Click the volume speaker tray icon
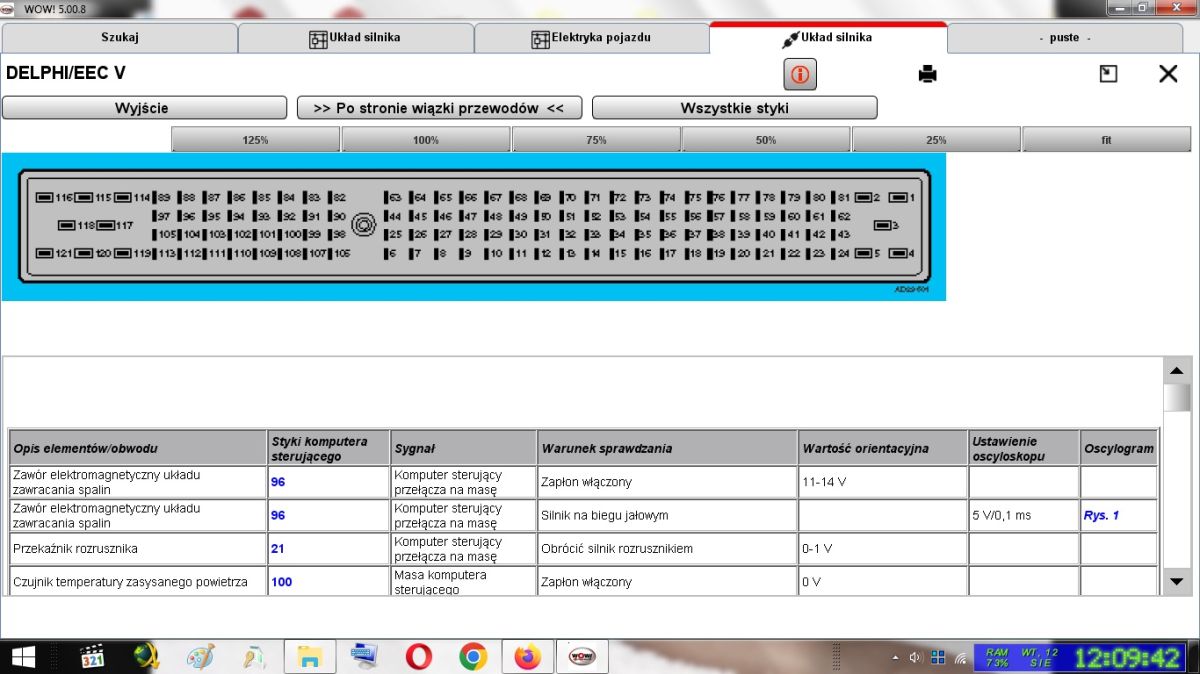Viewport: 1200px width, 674px height. point(915,658)
